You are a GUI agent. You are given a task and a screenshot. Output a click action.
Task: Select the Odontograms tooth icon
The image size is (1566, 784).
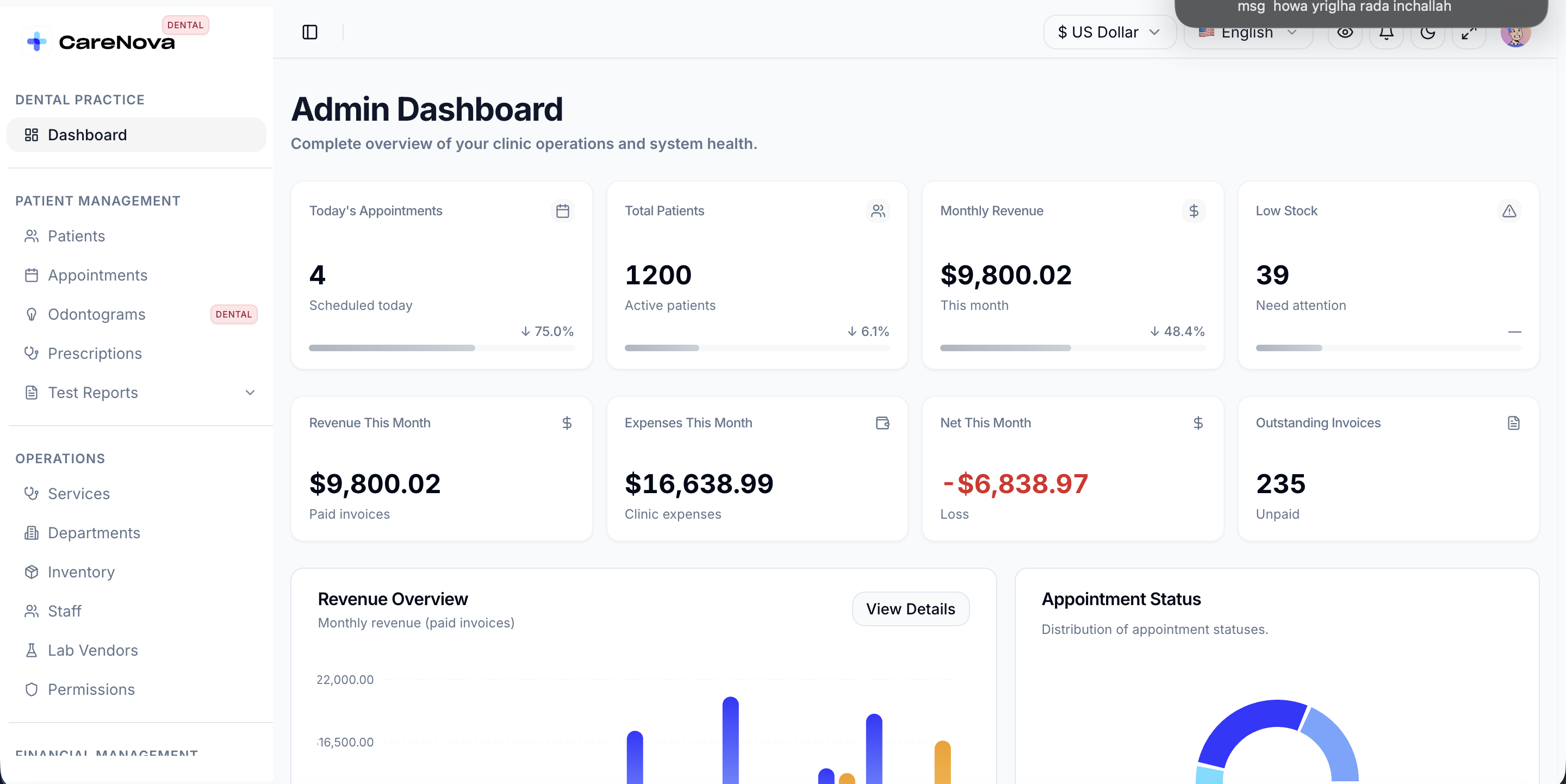point(32,314)
